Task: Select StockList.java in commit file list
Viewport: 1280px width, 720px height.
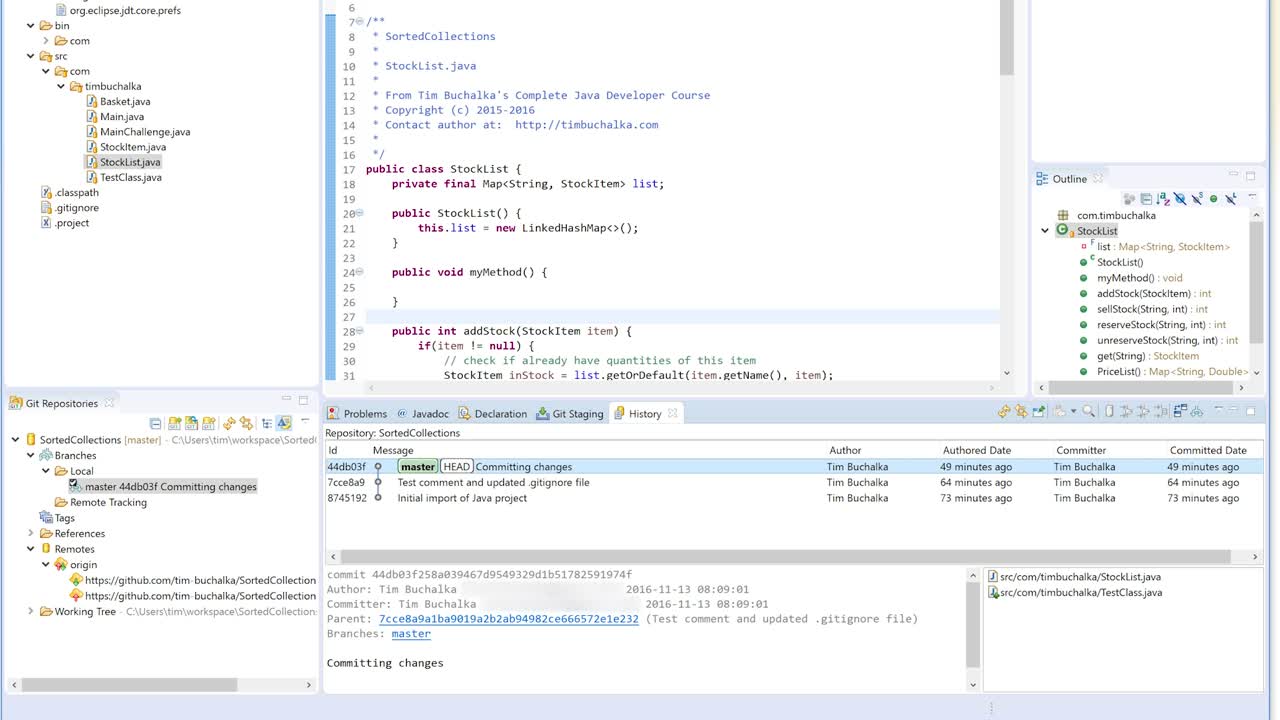Action: click(1073, 577)
